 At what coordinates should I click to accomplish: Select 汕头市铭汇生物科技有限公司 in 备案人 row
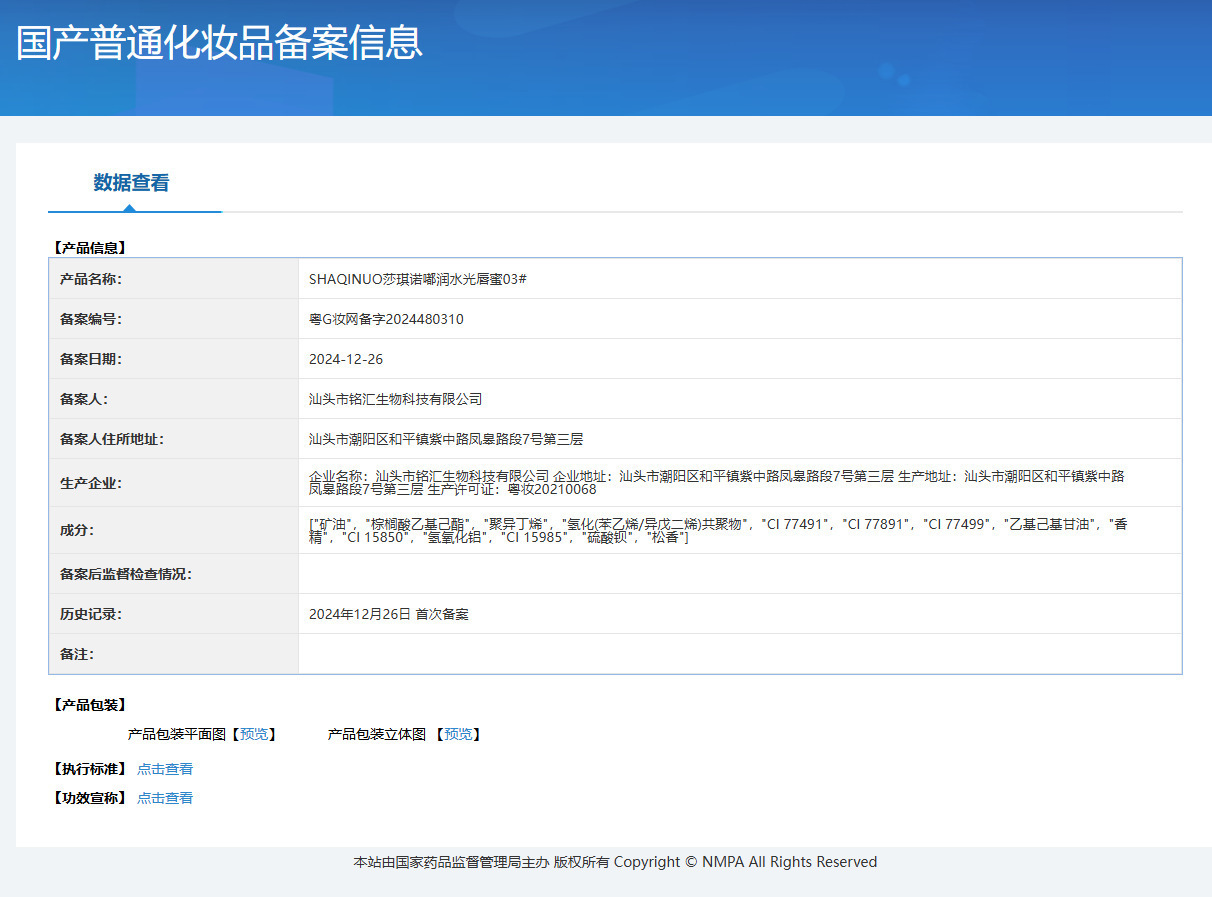point(396,399)
